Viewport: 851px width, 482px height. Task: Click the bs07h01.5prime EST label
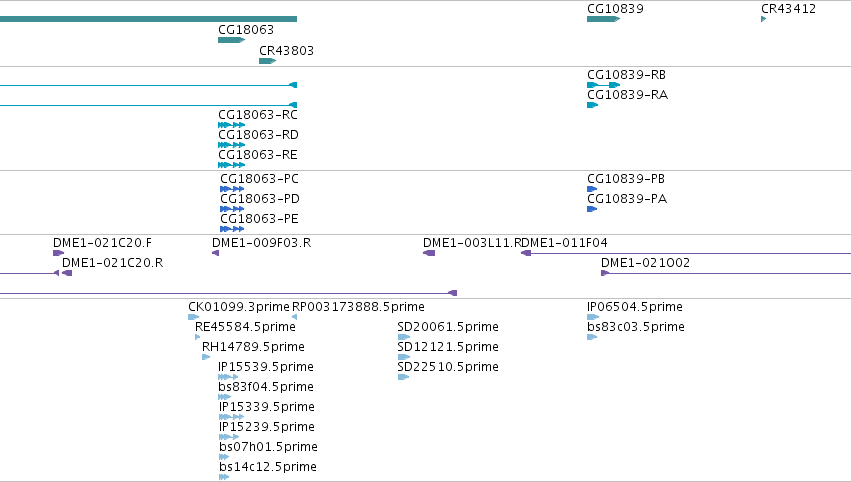[x=268, y=448]
